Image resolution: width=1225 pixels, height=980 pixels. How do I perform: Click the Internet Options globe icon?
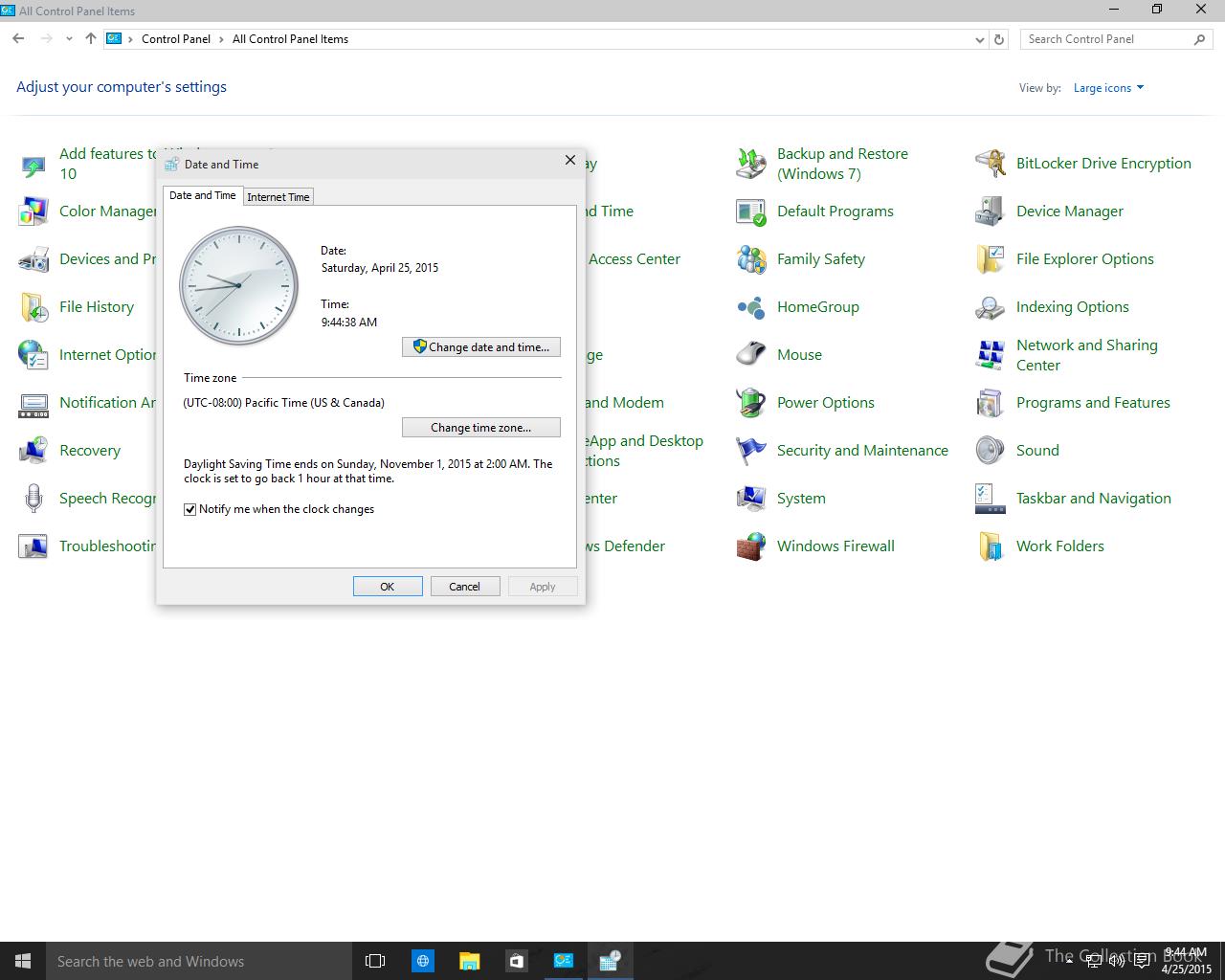[33, 355]
